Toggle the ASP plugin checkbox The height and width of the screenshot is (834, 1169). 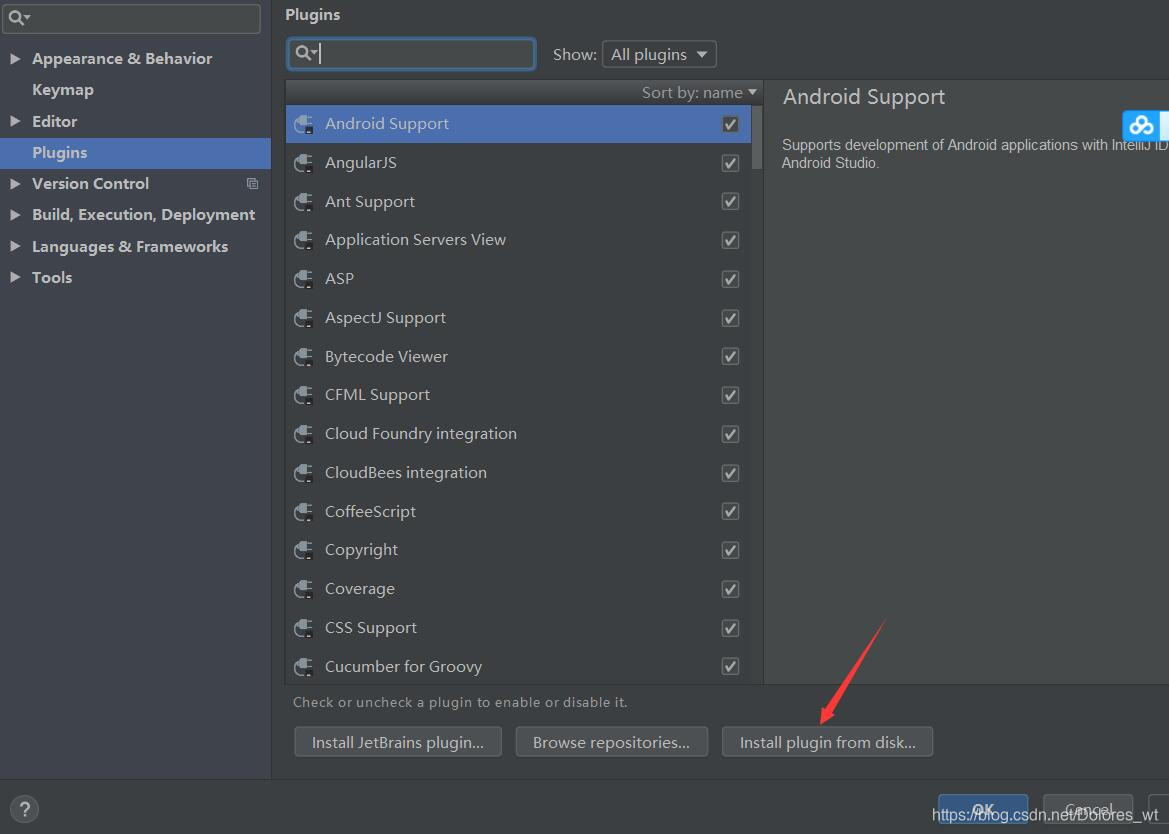click(731, 279)
